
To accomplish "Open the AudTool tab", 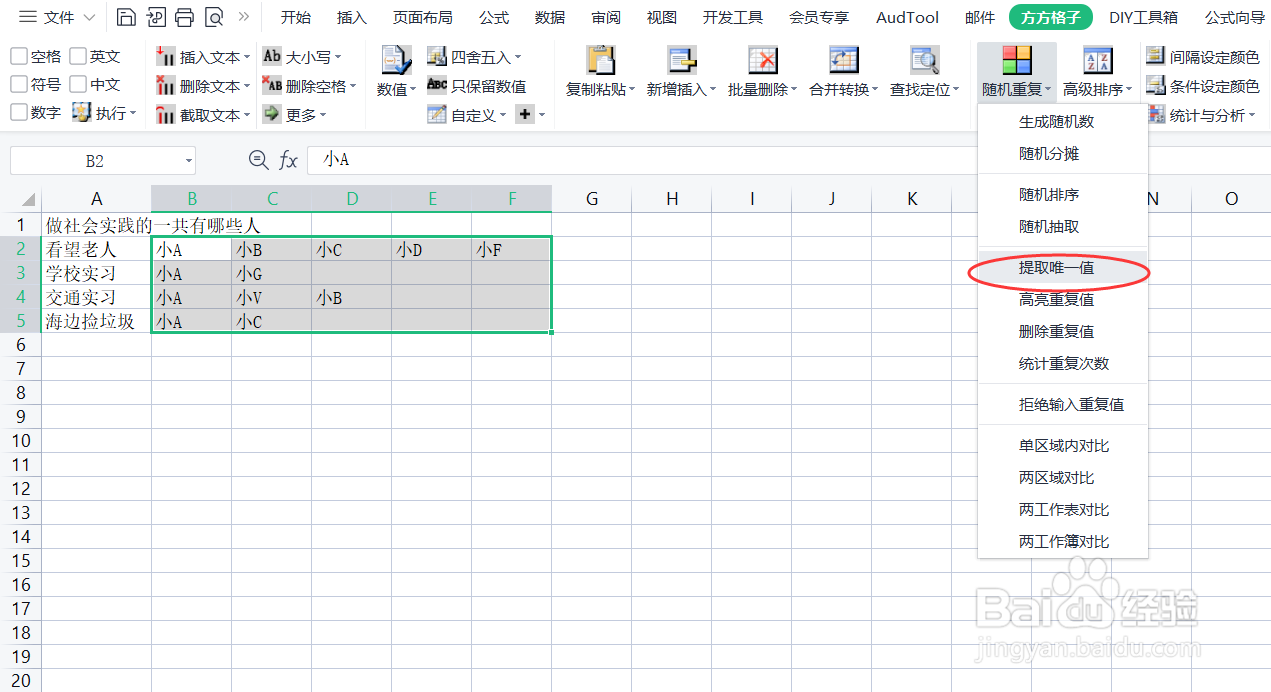I will coord(907,17).
